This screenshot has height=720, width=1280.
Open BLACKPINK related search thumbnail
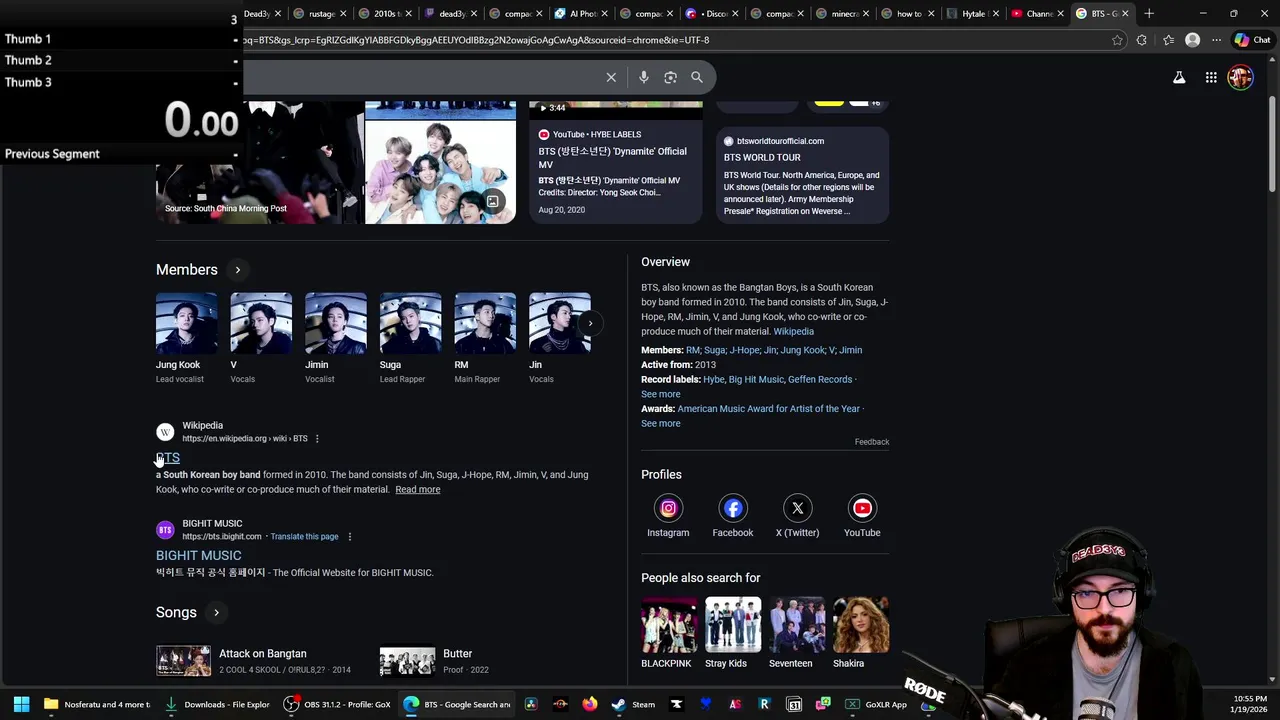[668, 625]
